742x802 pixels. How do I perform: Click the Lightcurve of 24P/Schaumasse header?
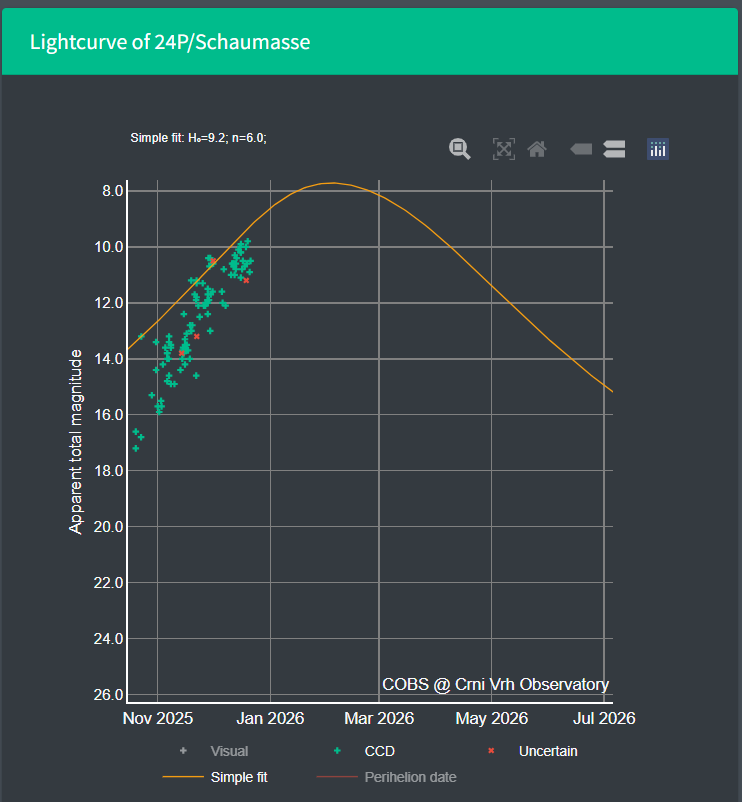(x=170, y=42)
